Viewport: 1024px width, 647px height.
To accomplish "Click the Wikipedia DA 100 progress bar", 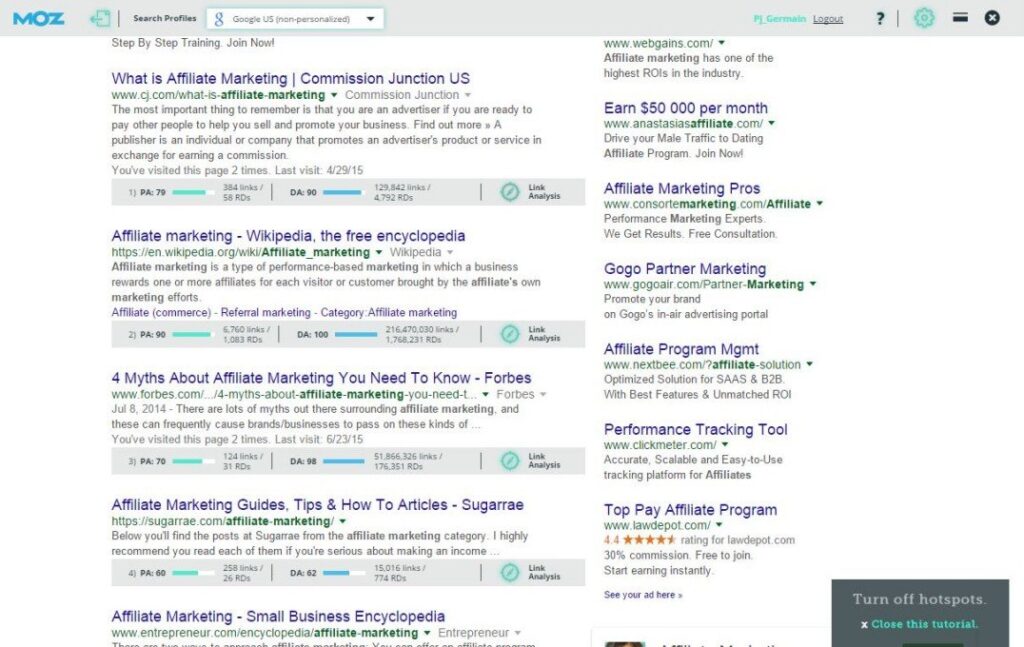I will 356,335.
